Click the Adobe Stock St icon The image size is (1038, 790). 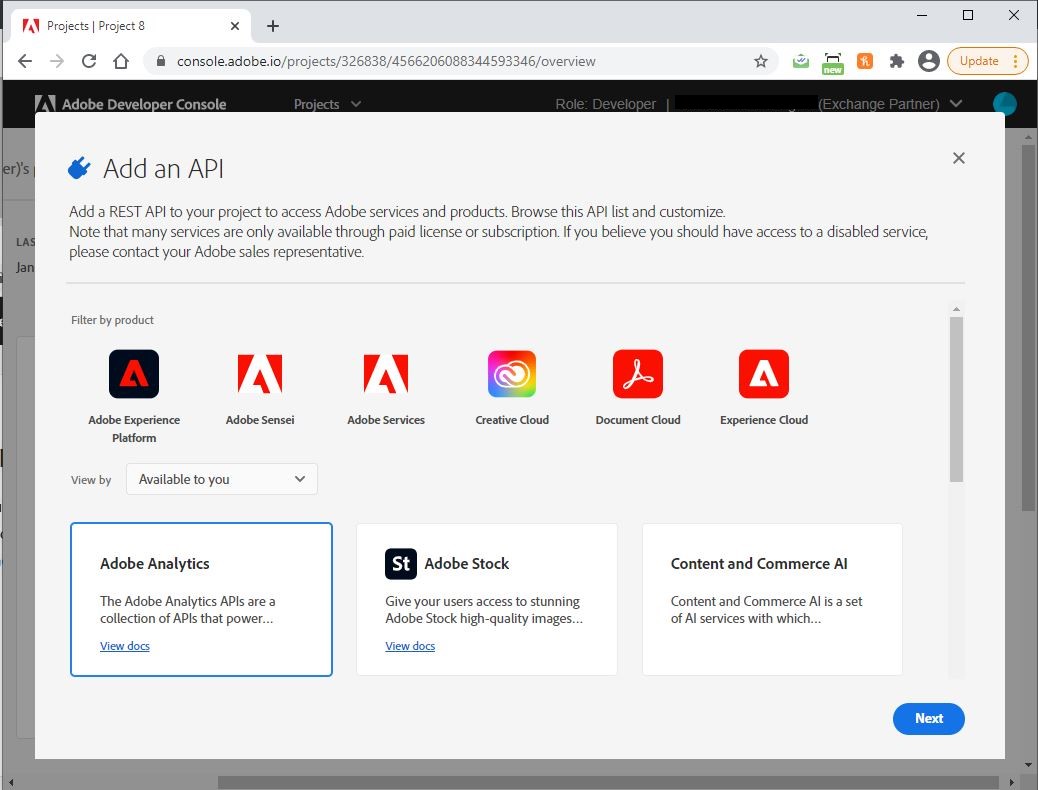click(x=401, y=564)
